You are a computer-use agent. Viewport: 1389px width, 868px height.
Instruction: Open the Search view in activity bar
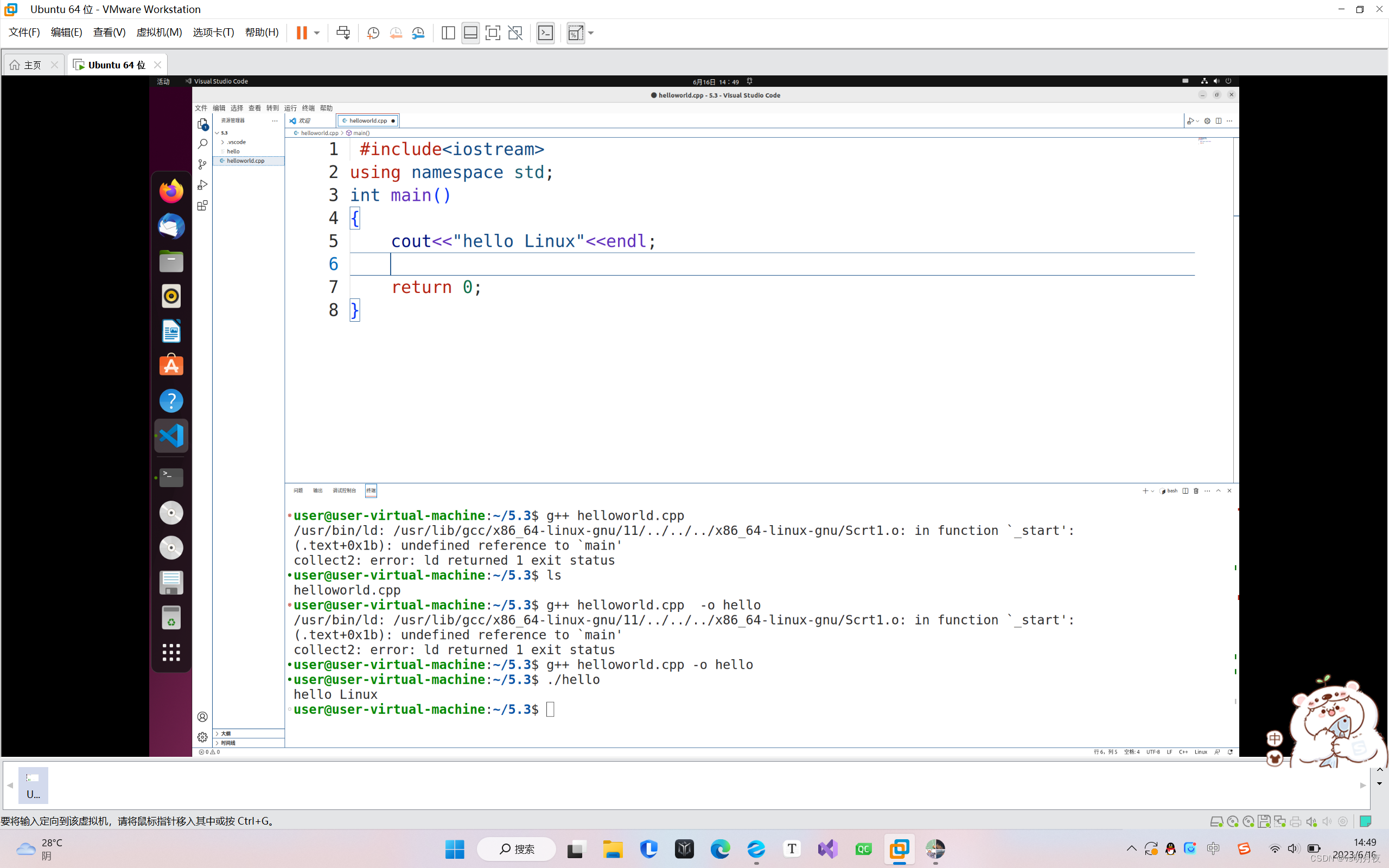click(202, 144)
